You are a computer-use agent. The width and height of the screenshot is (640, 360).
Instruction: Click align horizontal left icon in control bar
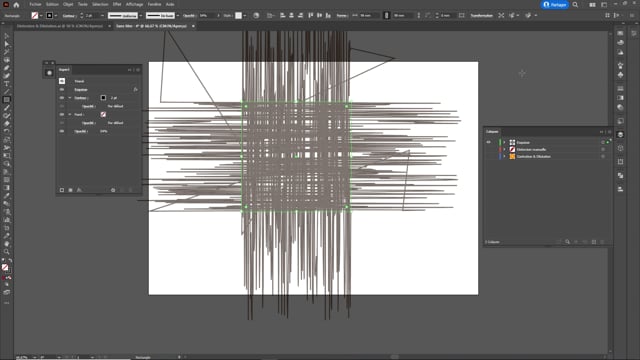tap(282, 16)
